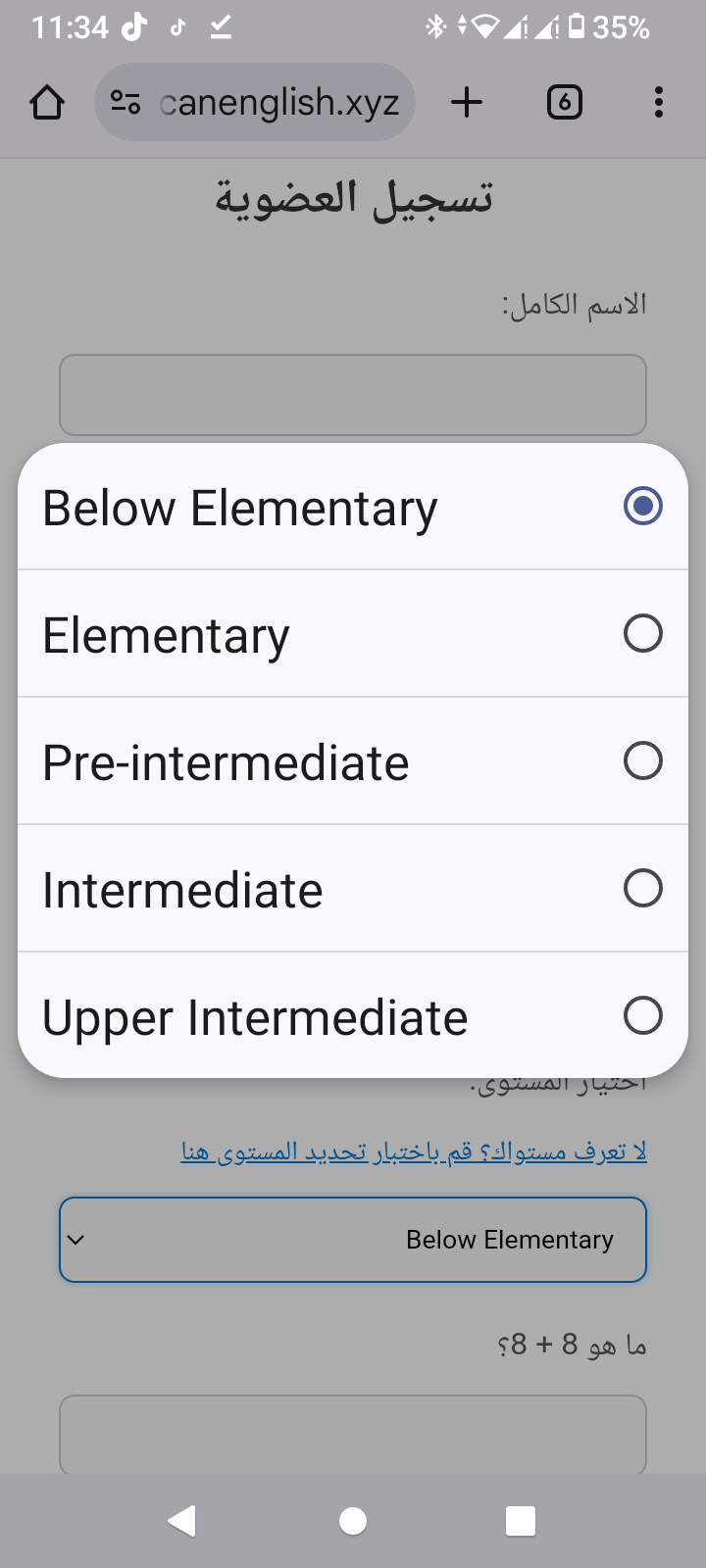
Task: Select the Pre-intermediate radio button
Action: point(642,761)
